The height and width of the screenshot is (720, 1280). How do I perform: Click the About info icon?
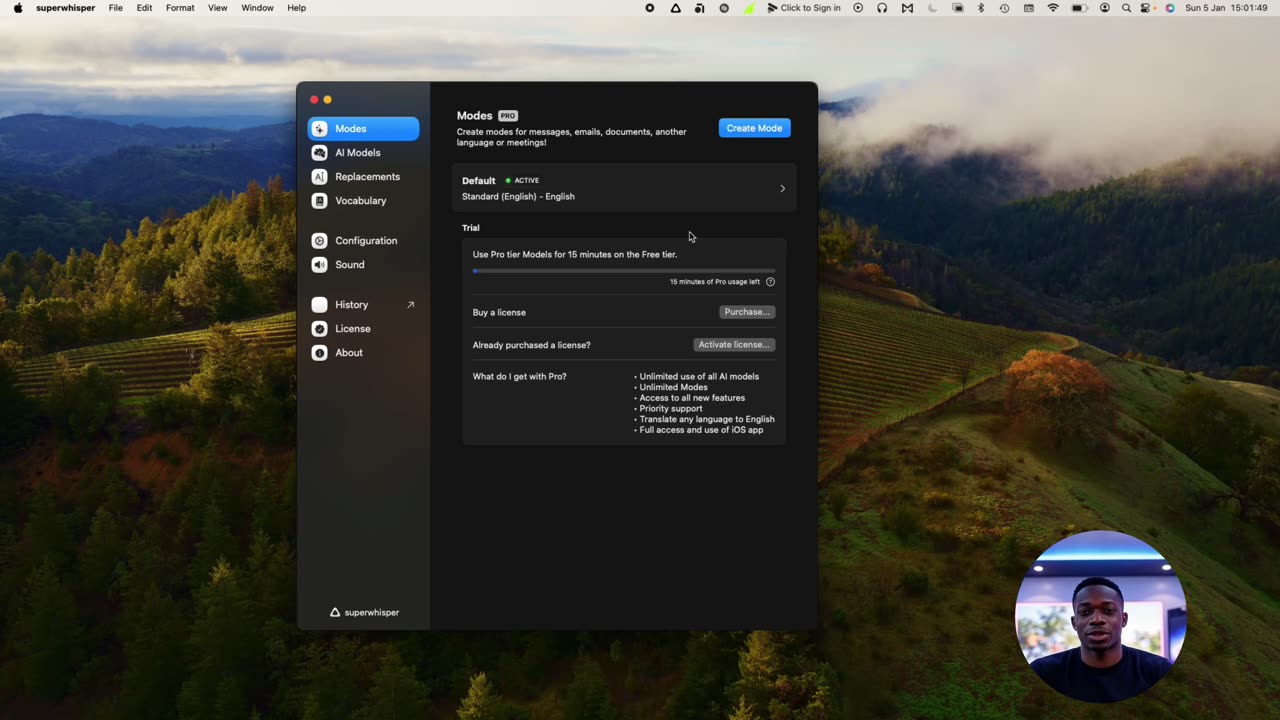coord(319,352)
